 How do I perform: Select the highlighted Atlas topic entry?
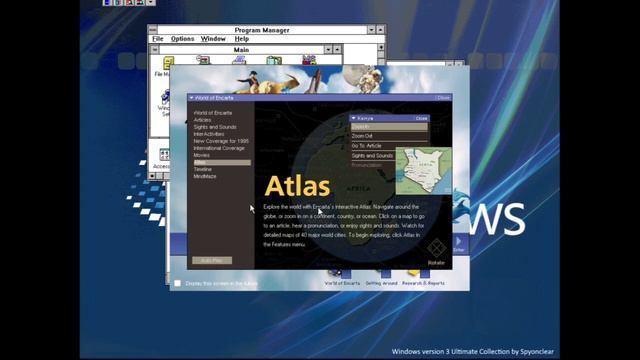coord(222,162)
